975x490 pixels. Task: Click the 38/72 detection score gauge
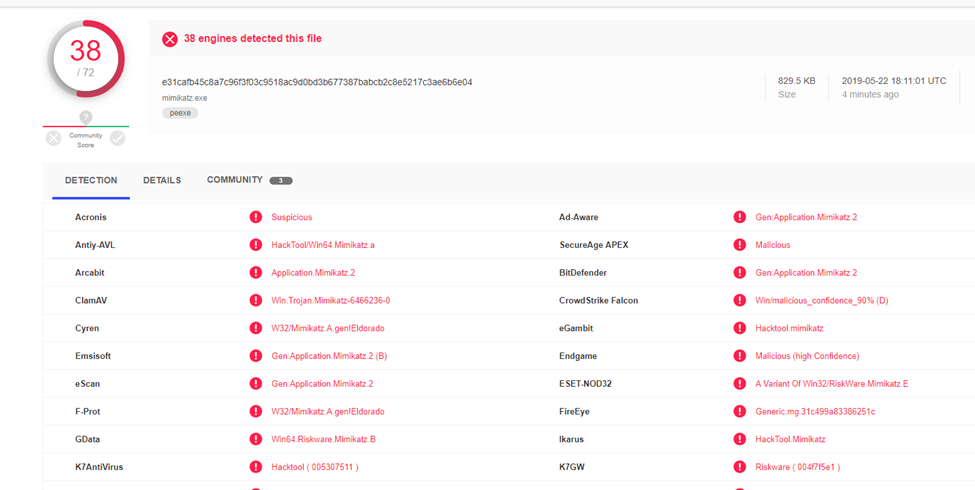click(x=86, y=58)
